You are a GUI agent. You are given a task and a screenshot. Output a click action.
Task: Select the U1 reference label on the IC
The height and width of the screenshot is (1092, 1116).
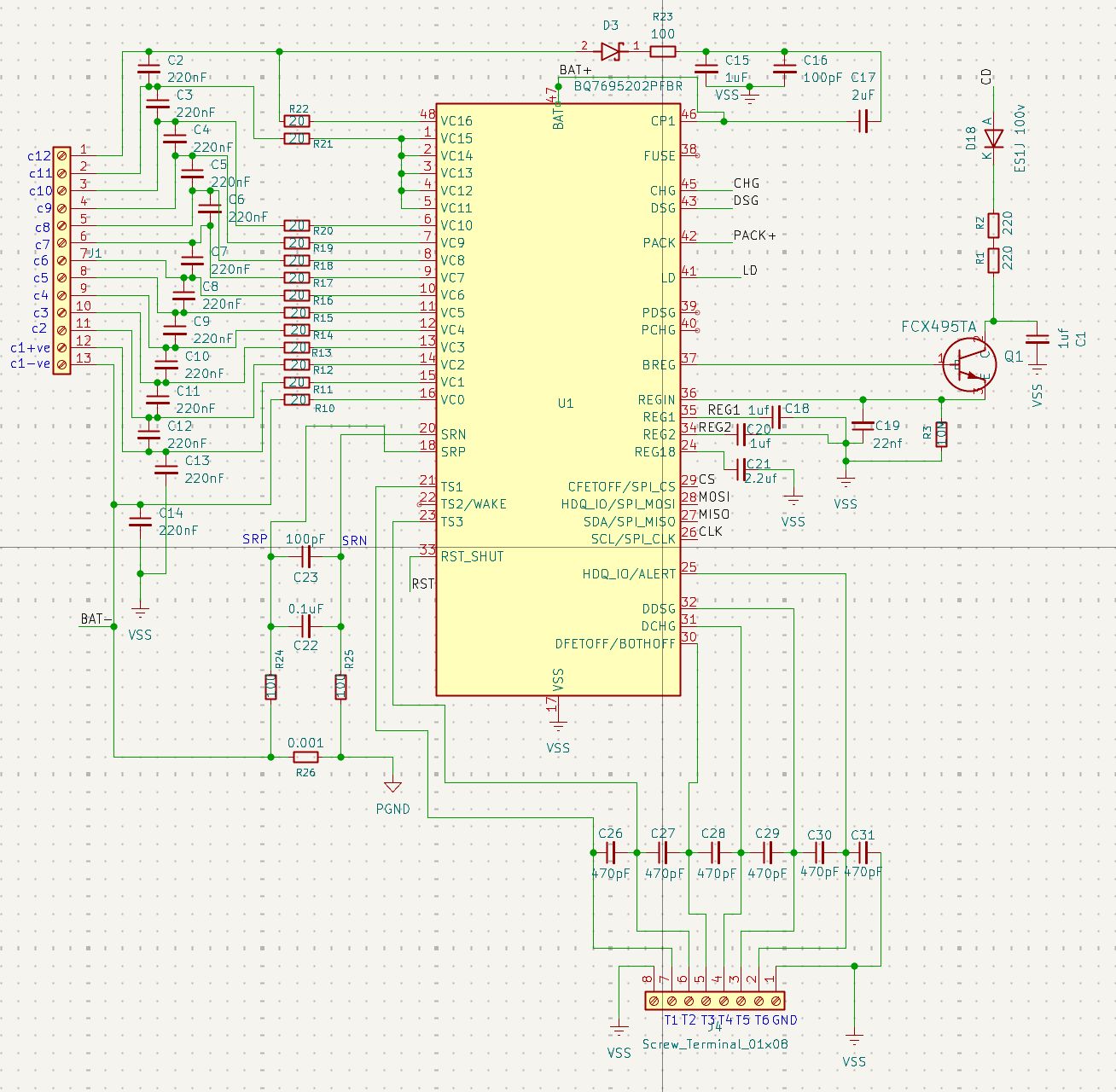click(566, 403)
